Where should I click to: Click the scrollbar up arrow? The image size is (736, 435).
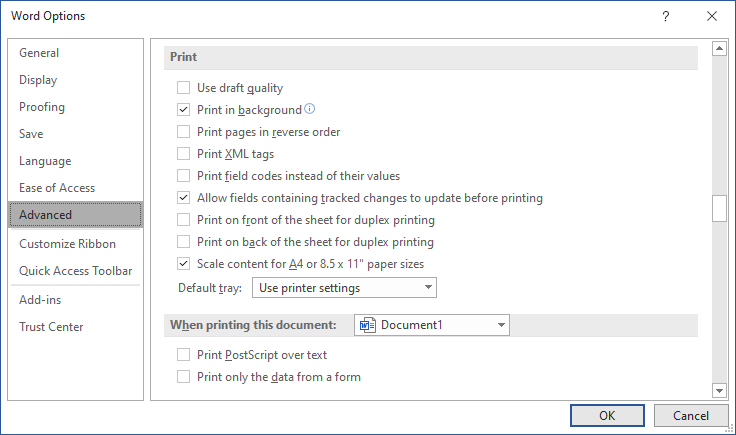click(x=718, y=48)
